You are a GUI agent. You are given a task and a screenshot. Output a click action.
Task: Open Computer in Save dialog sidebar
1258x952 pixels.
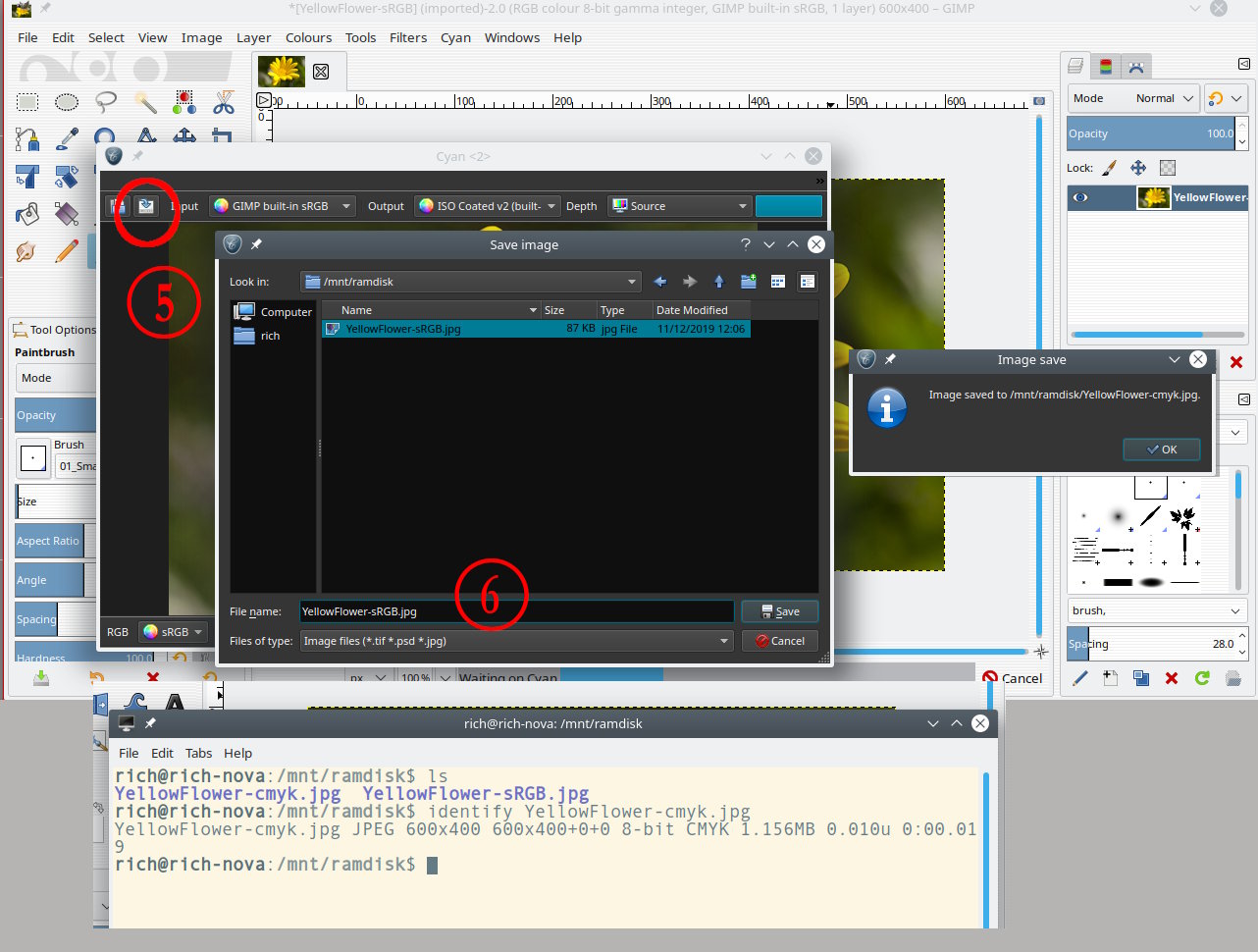tap(273, 312)
